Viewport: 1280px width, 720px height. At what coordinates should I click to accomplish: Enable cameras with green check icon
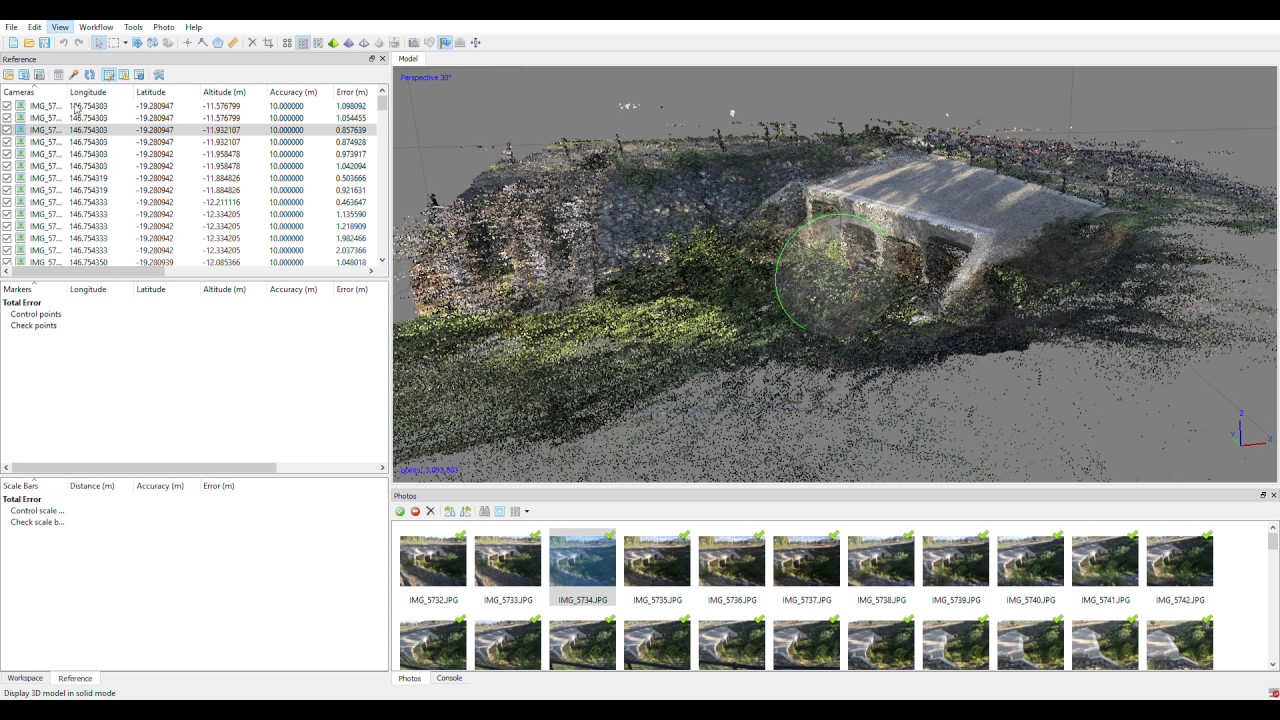(x=400, y=511)
